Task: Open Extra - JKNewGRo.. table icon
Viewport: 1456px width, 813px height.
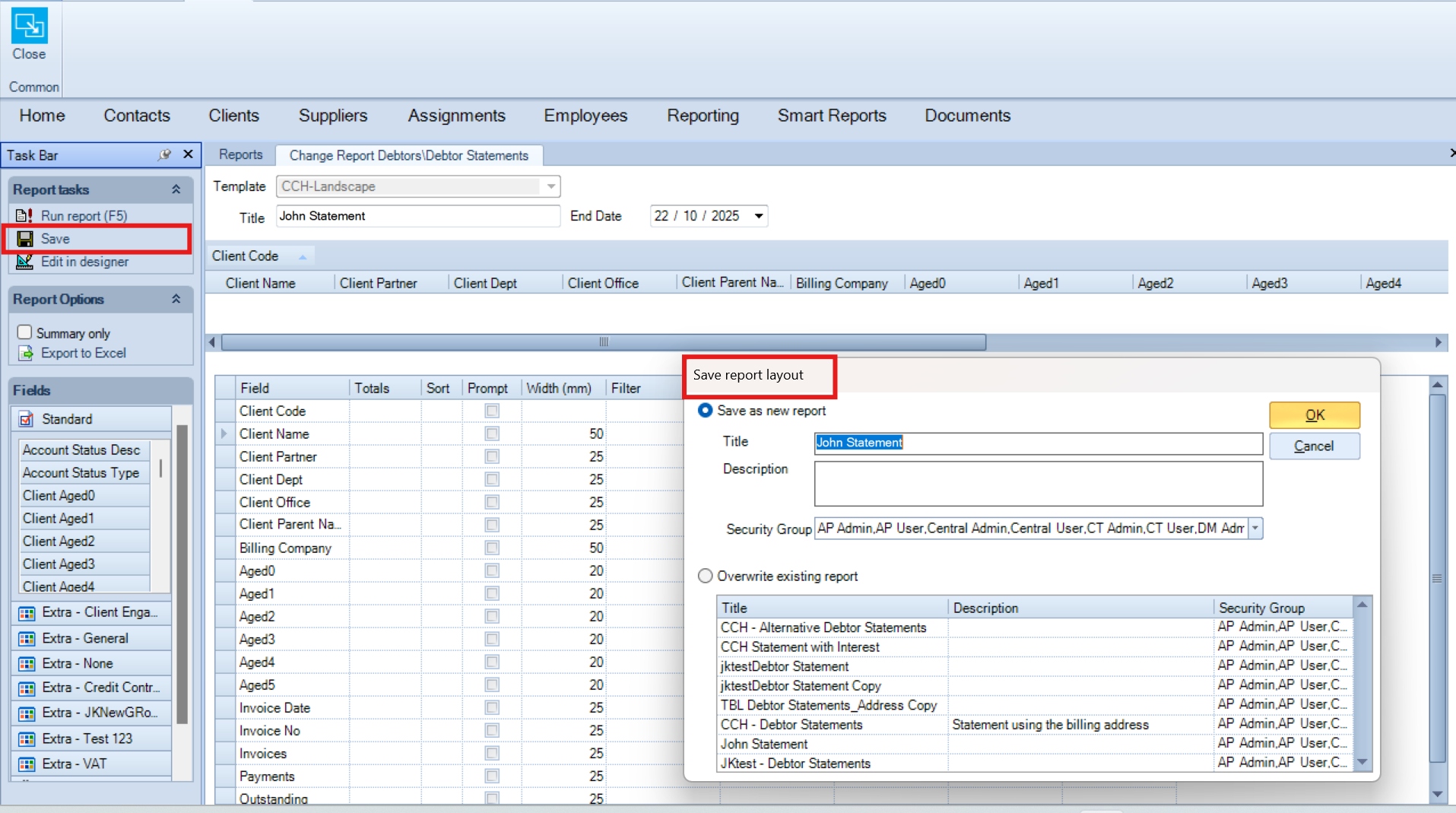Action: coord(27,713)
